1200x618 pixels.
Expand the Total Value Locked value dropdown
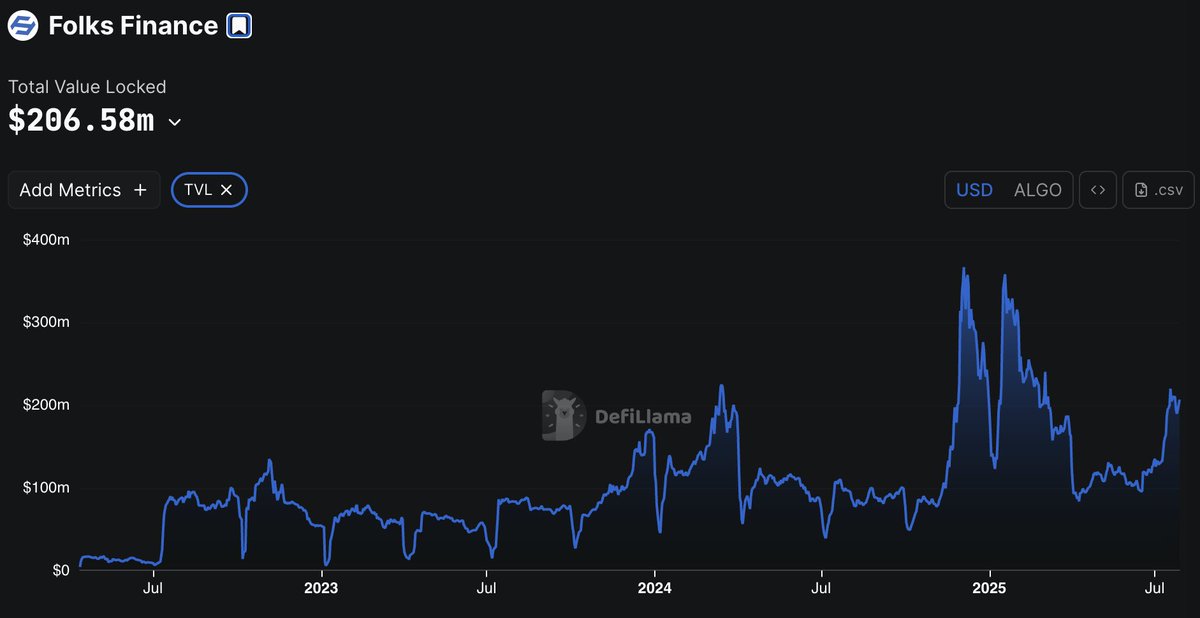[175, 122]
